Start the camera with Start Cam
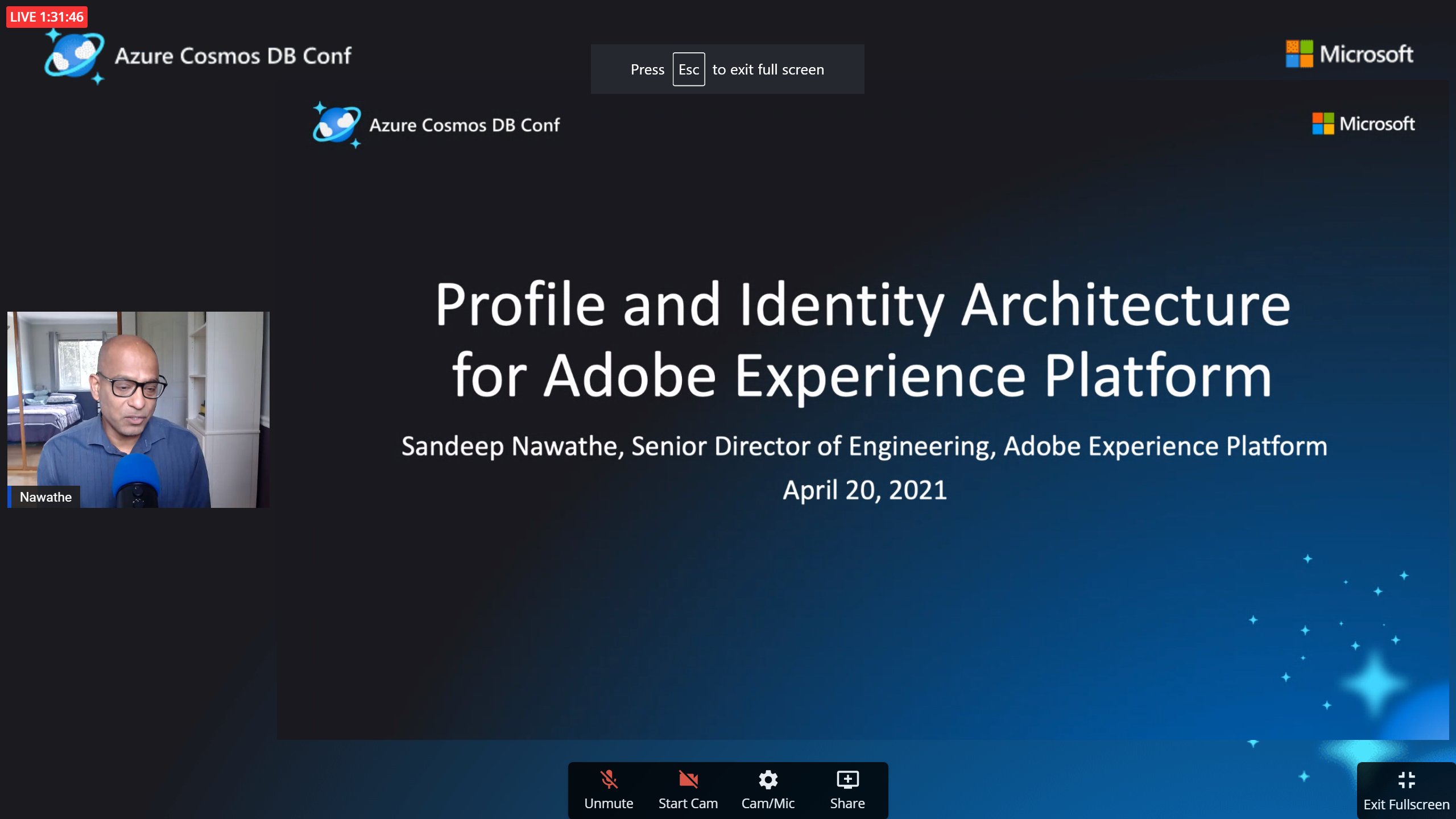 pyautogui.click(x=688, y=791)
